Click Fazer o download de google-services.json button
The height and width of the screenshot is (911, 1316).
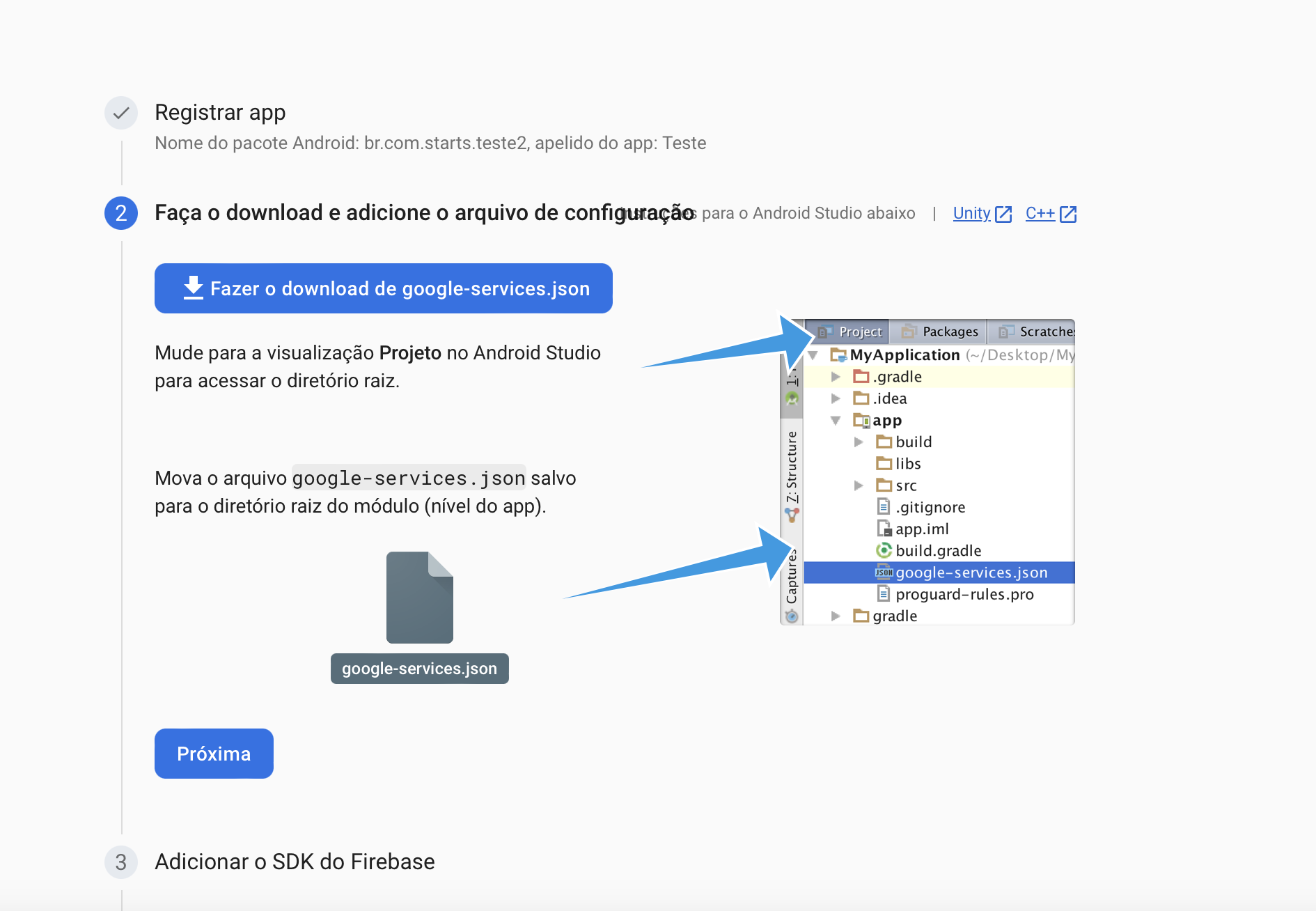coord(384,288)
